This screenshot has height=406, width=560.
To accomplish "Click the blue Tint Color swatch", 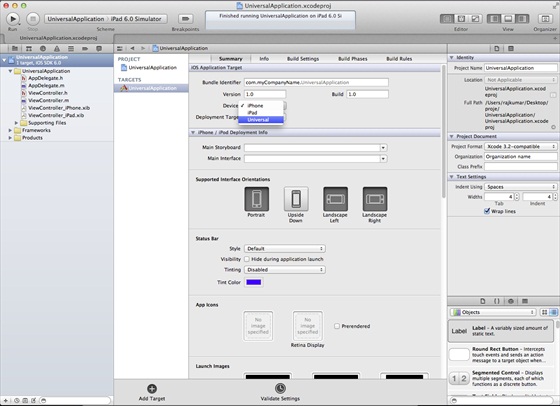I will 254,282.
